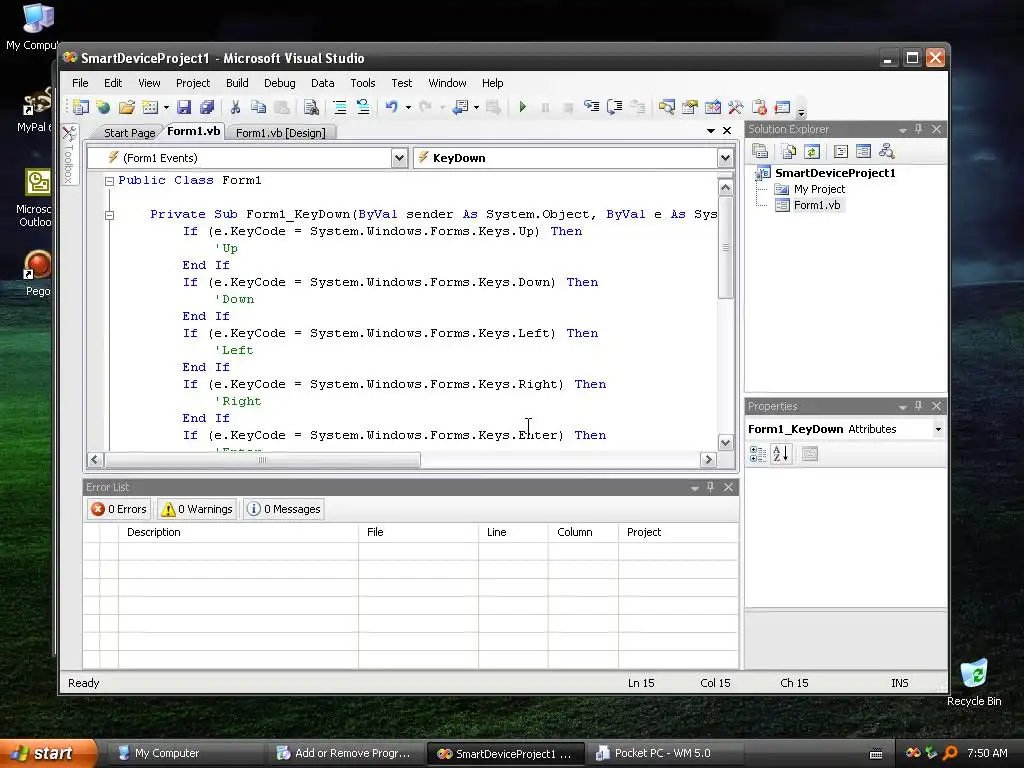The image size is (1024, 768).
Task: Sort Error List by Description column
Action: coord(238,532)
